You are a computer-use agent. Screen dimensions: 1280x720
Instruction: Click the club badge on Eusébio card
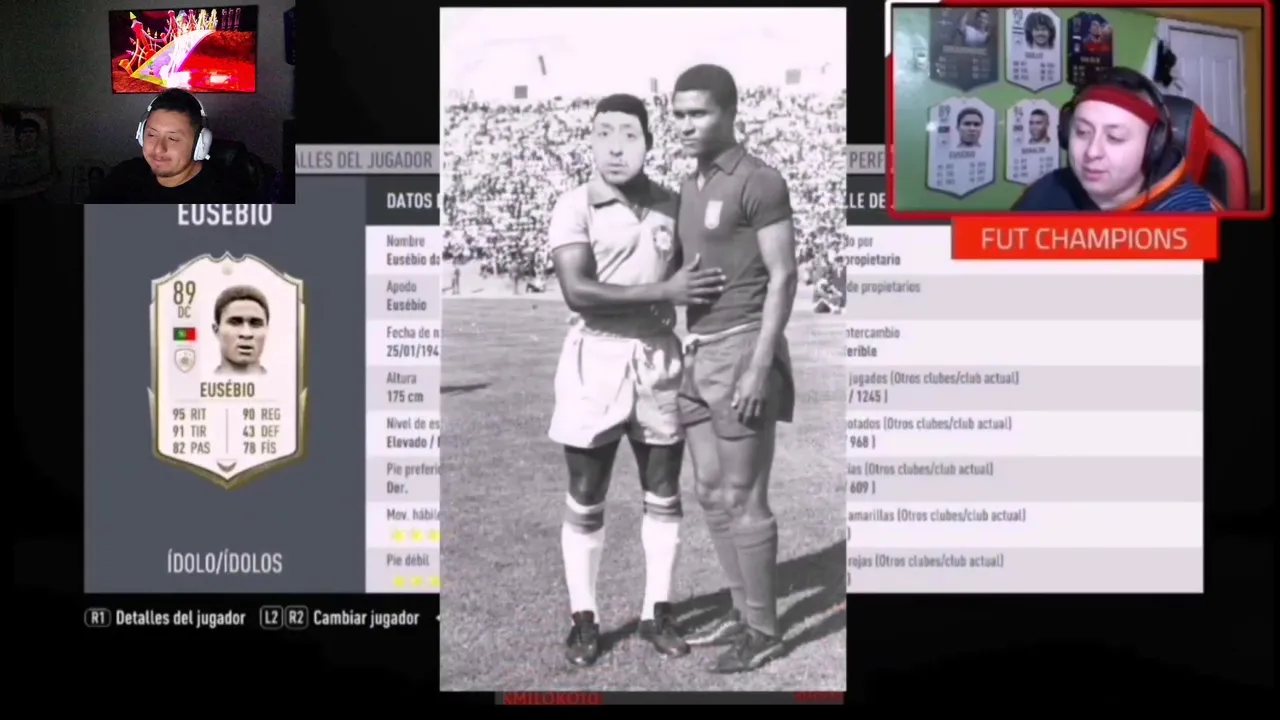(x=184, y=360)
